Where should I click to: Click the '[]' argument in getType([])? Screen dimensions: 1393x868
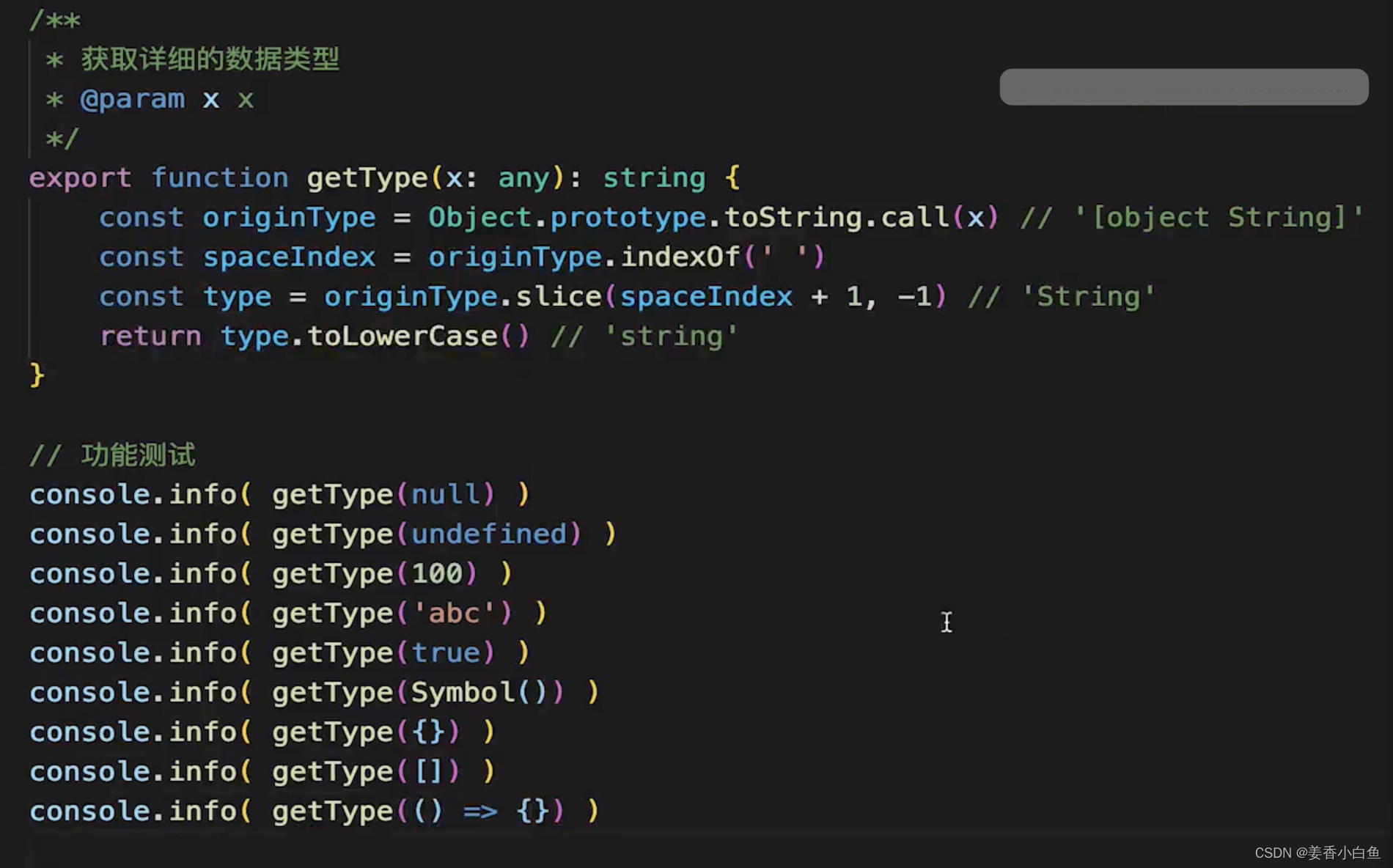click(429, 771)
